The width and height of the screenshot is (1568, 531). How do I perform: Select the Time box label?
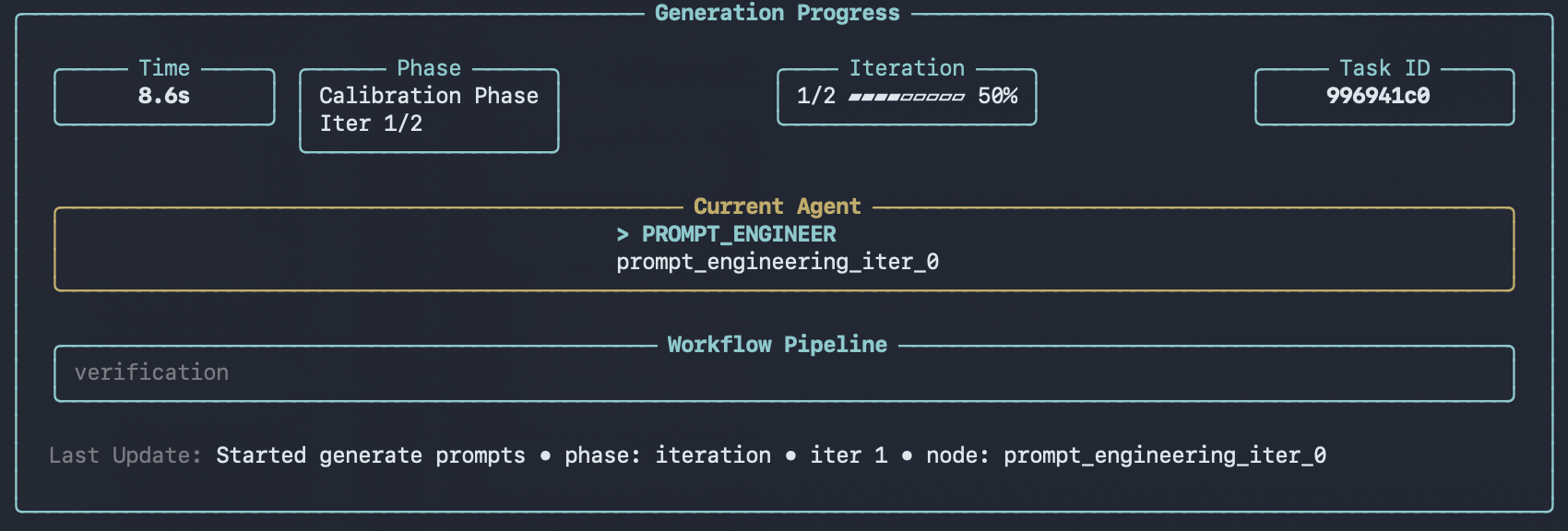click(164, 68)
